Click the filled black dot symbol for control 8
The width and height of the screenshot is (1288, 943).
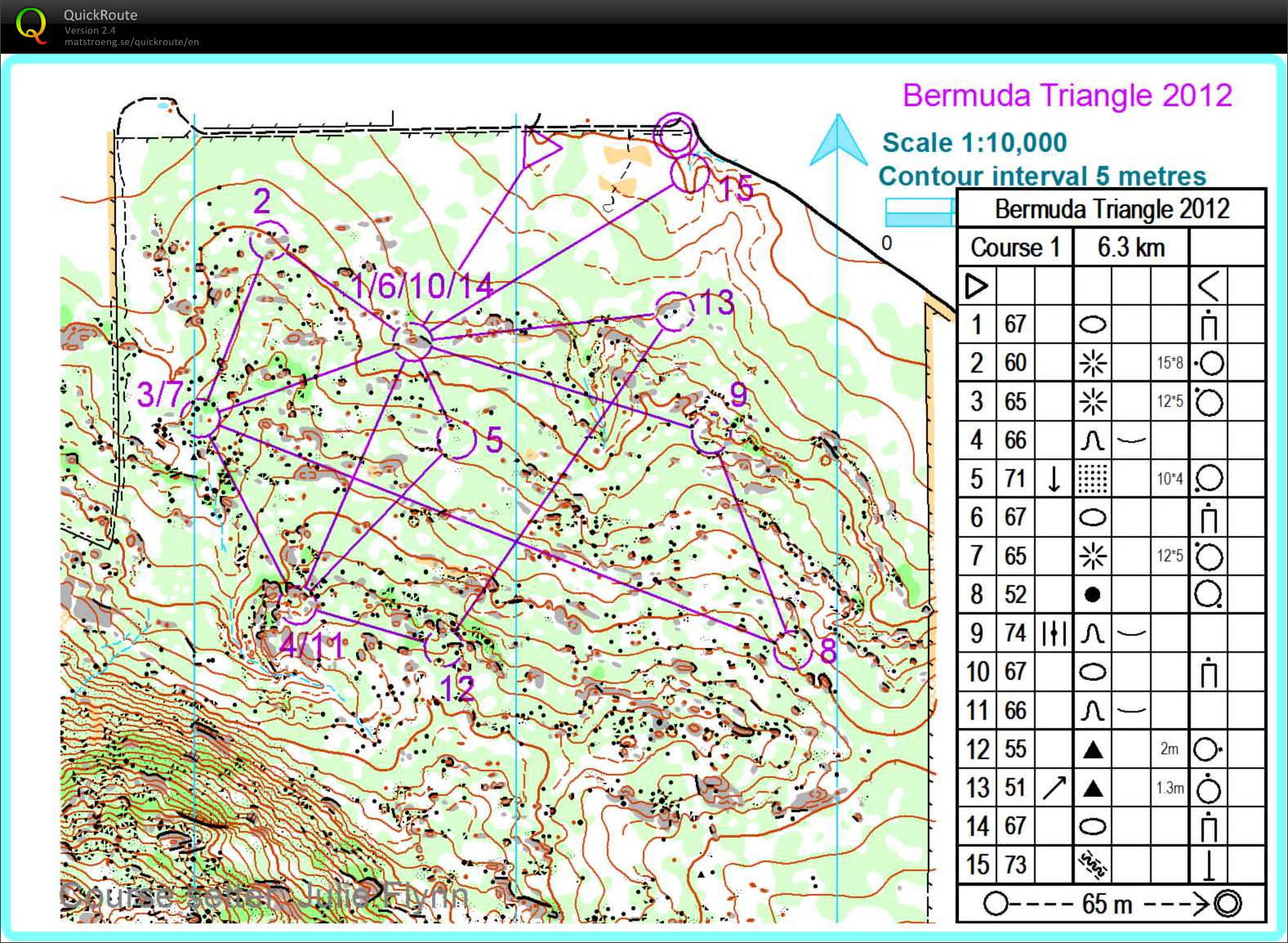tap(1092, 595)
